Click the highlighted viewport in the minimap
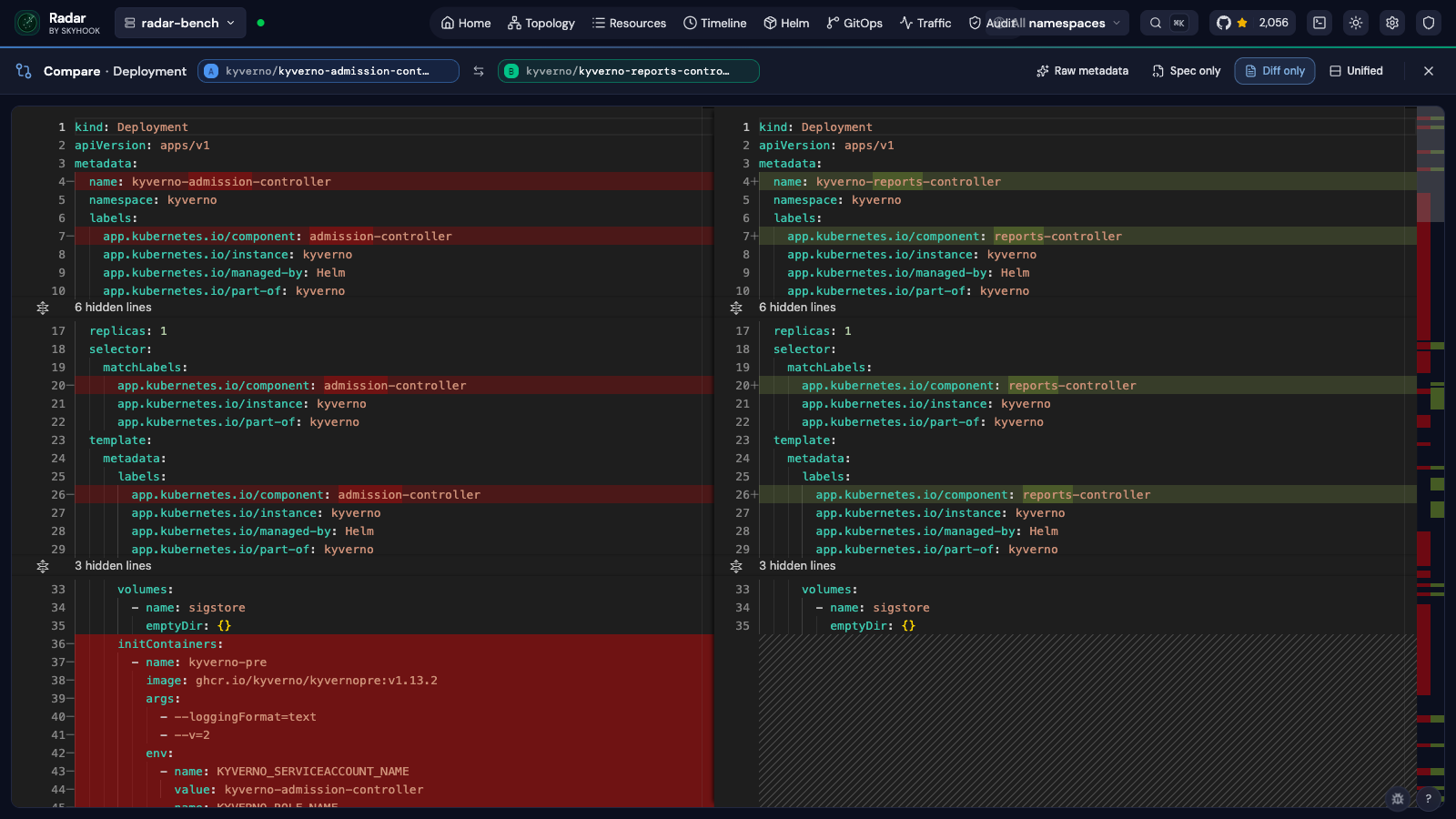The width and height of the screenshot is (1456, 819). [x=1431, y=165]
